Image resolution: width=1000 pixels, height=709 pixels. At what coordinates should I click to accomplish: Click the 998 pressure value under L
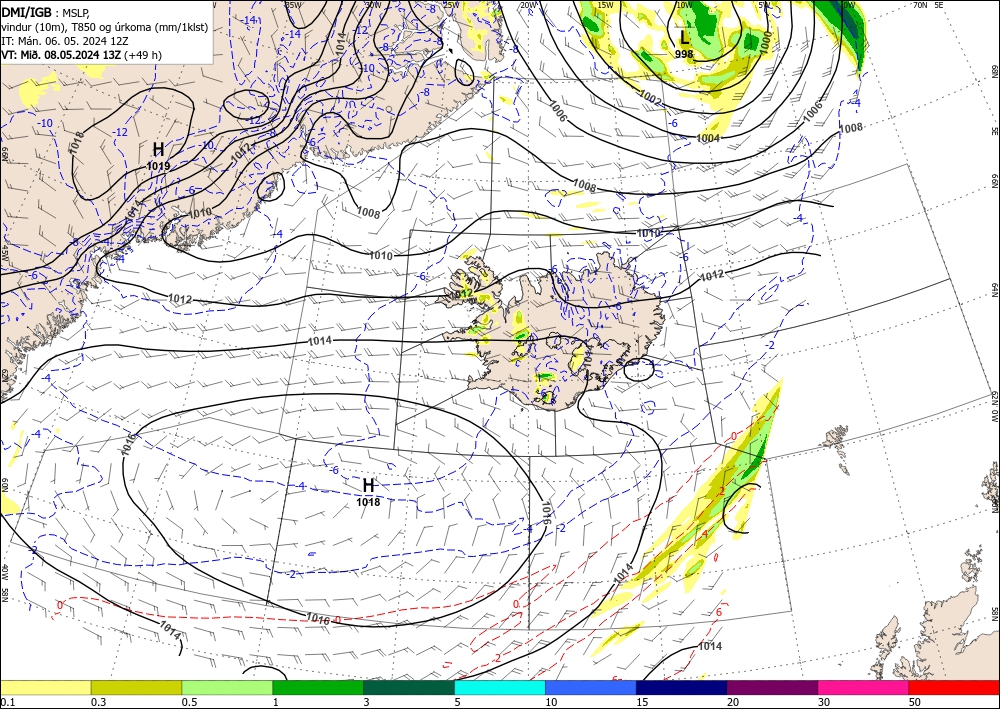pyautogui.click(x=684, y=54)
